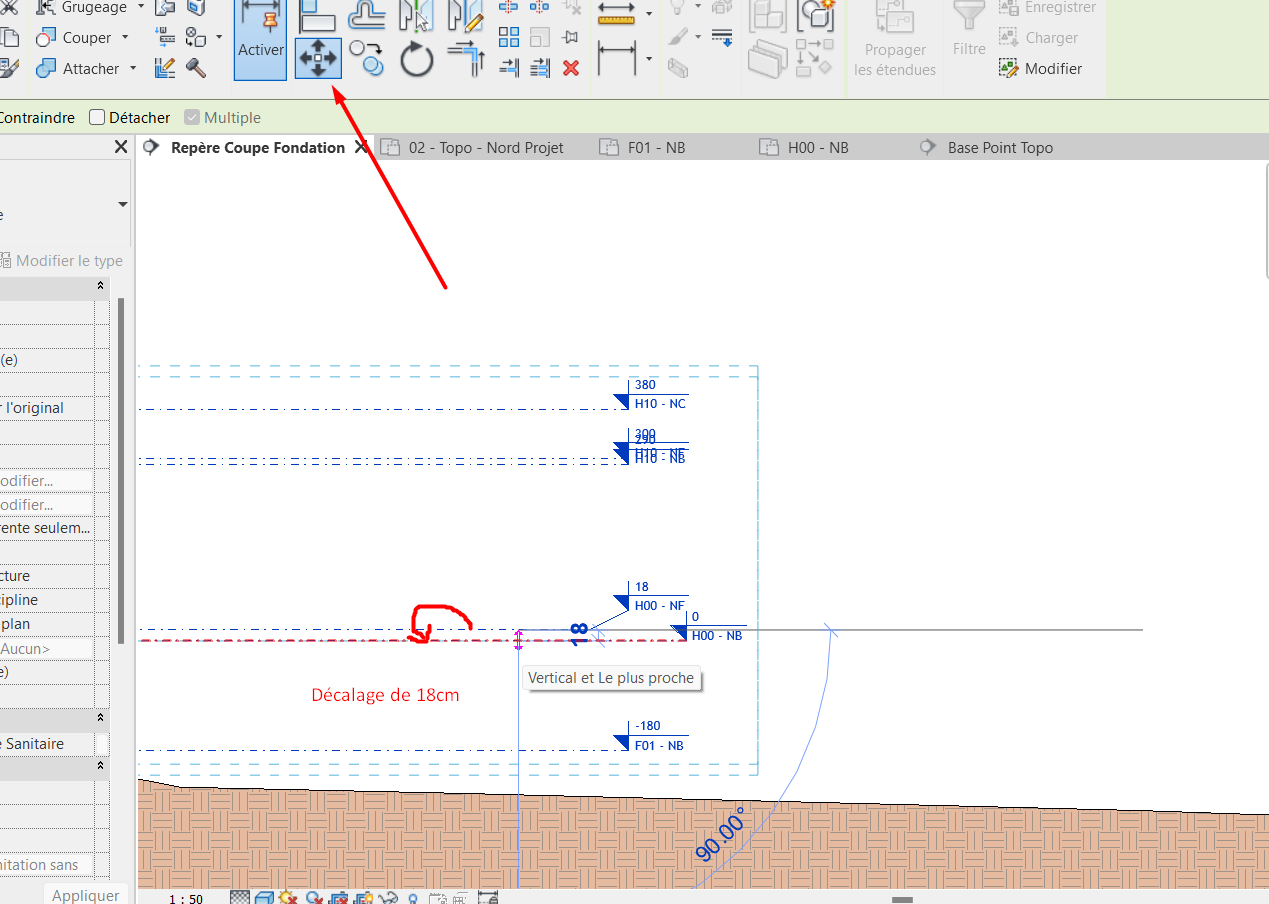Click the Pin element icon
Viewport: 1269px width, 904px height.
pos(571,38)
